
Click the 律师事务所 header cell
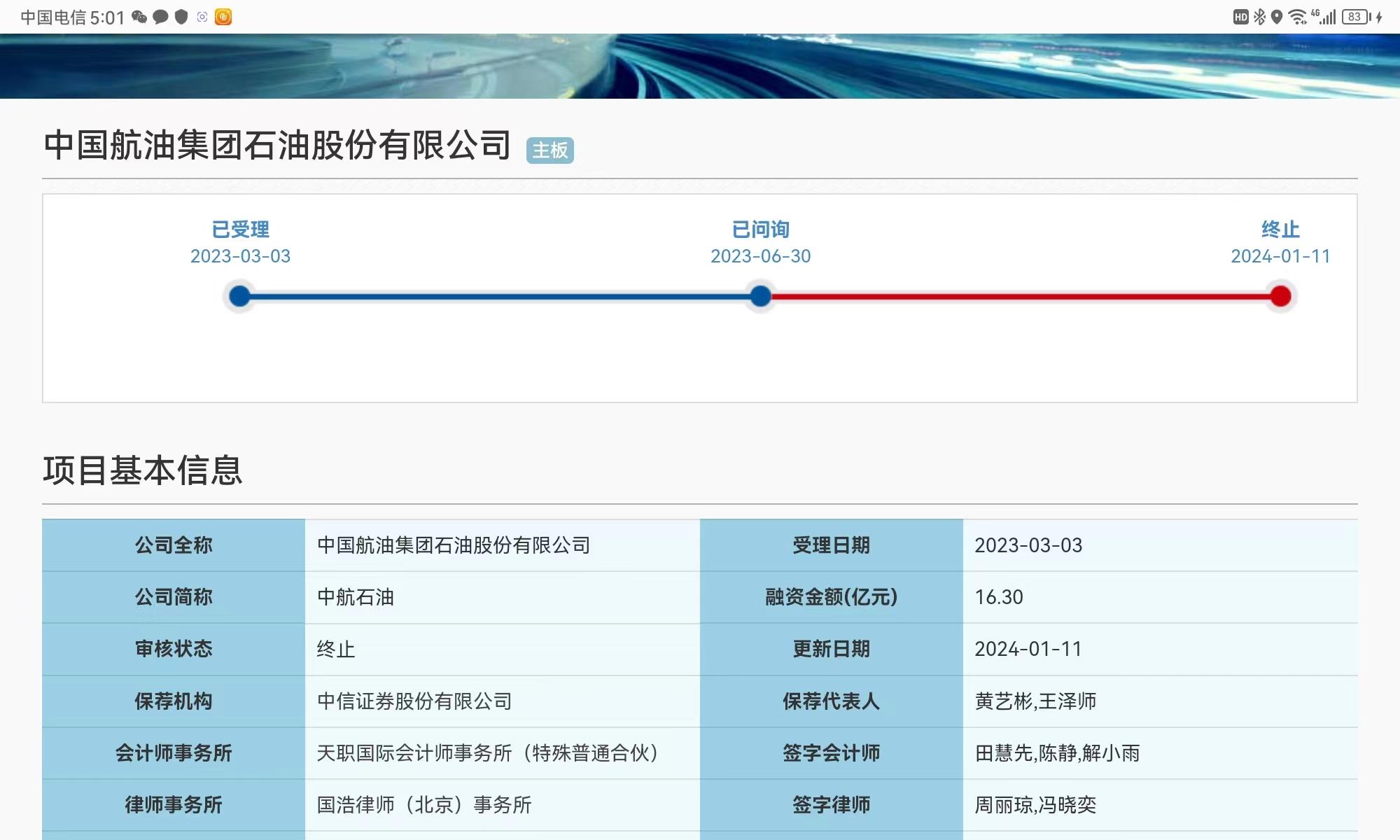click(174, 804)
